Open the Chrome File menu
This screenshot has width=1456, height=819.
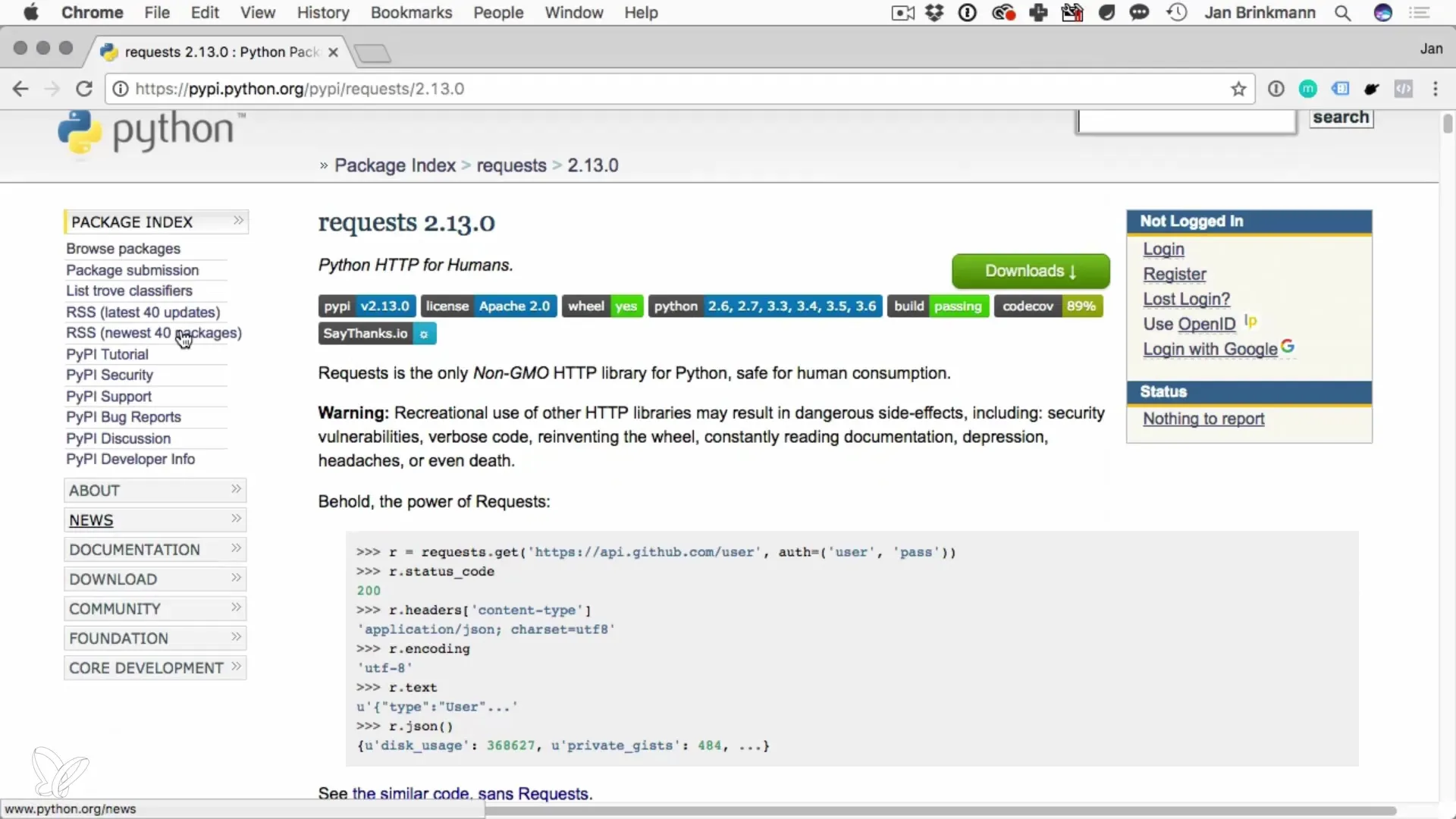click(157, 12)
